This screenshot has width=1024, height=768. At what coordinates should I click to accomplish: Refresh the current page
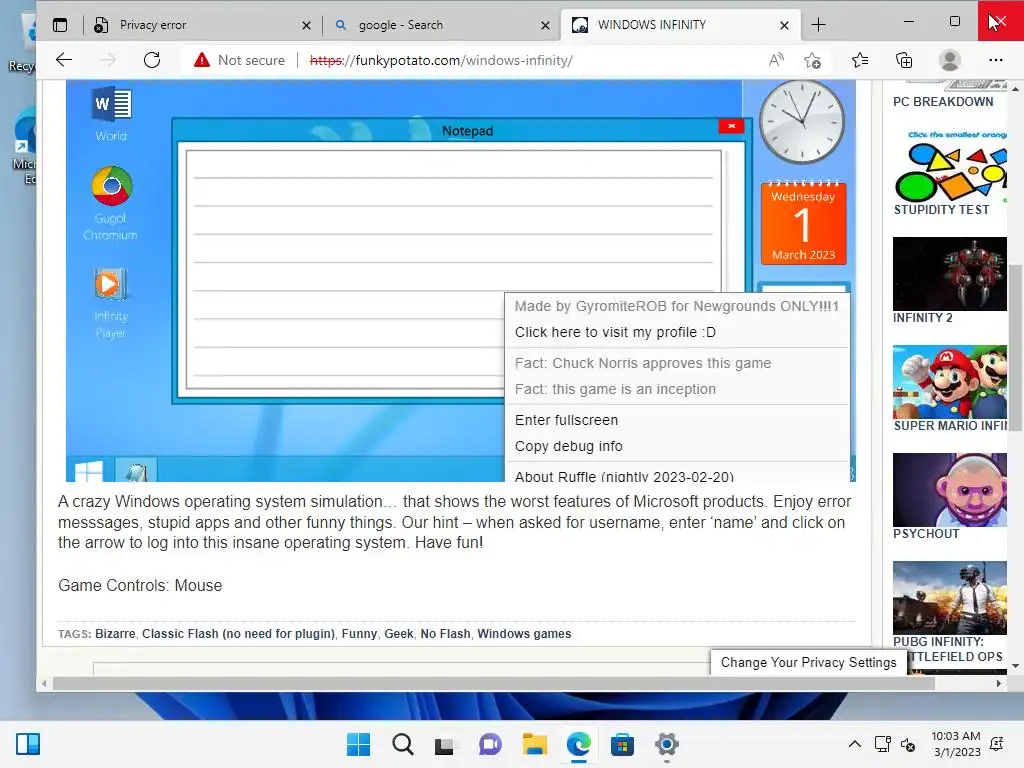tap(152, 60)
